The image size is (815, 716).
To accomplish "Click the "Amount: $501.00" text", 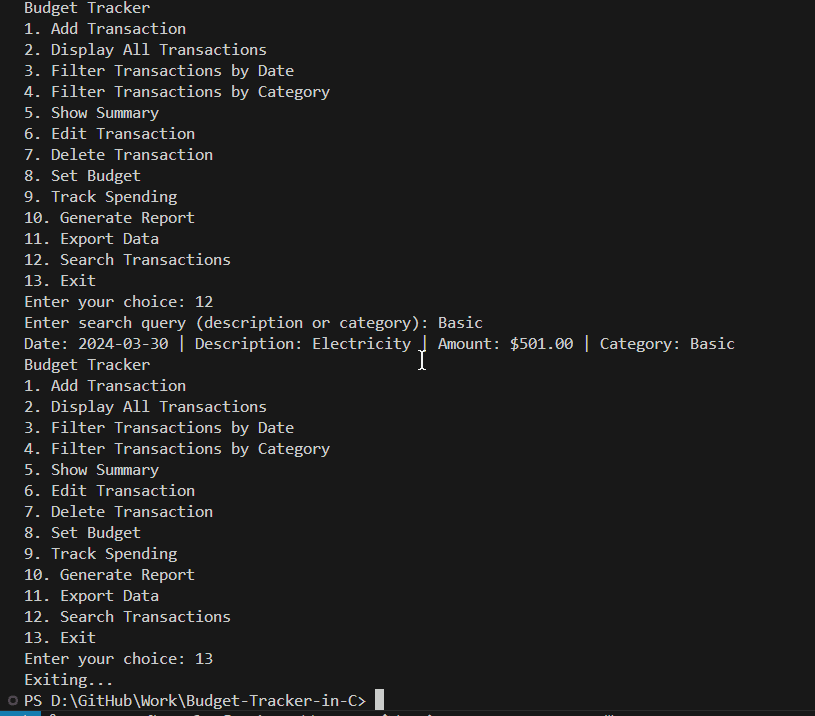I will pos(505,344).
